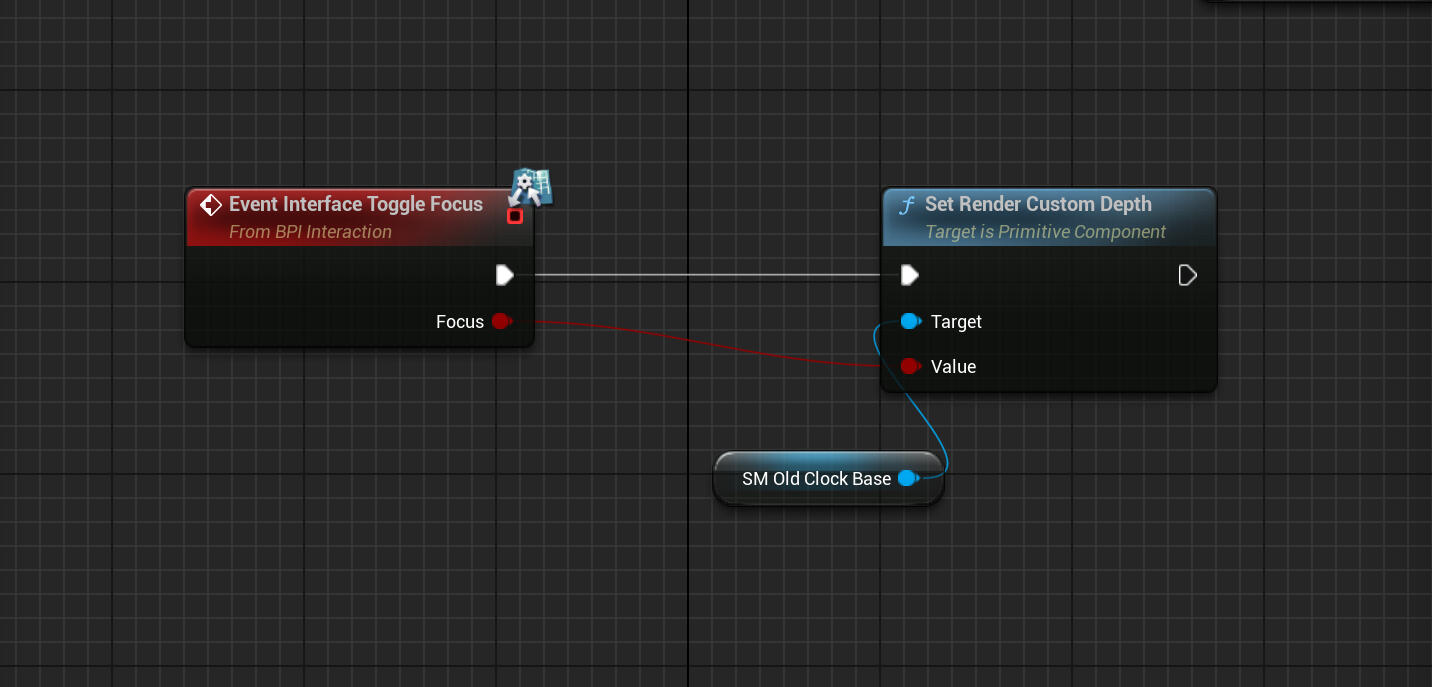Click the red Value input pin
1432x687 pixels.
tap(910, 367)
